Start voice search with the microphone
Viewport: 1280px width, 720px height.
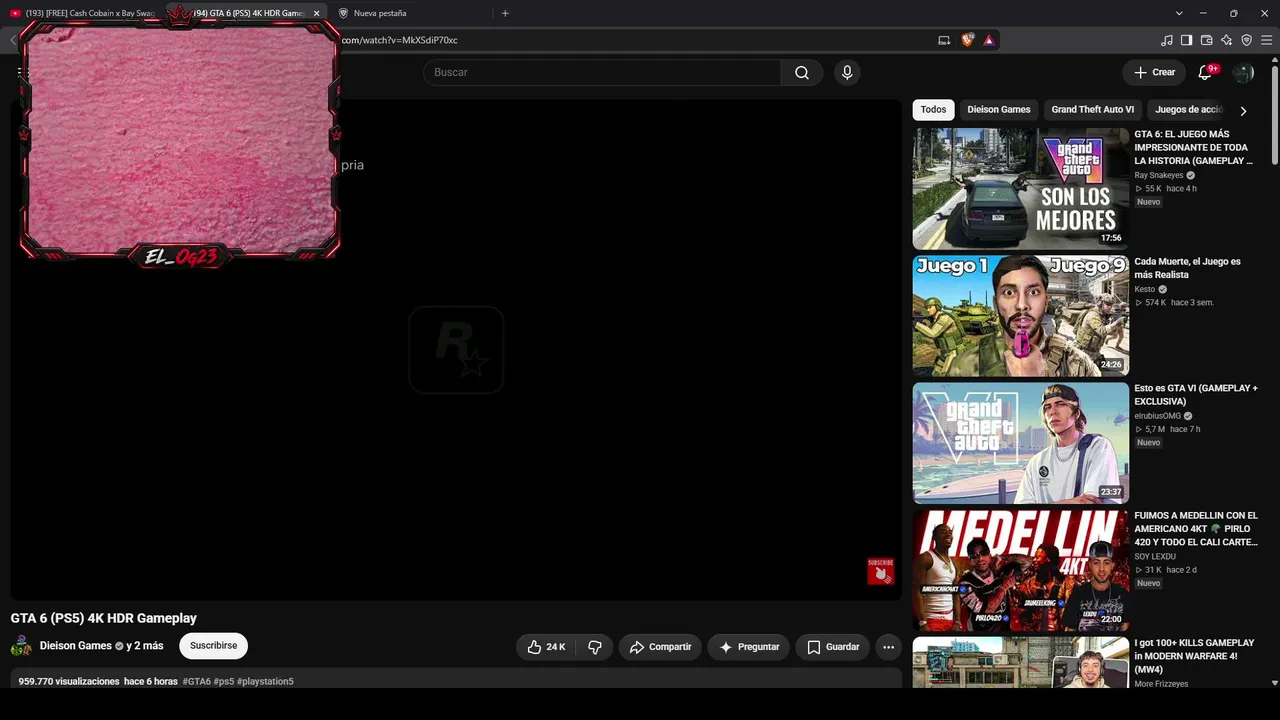847,72
